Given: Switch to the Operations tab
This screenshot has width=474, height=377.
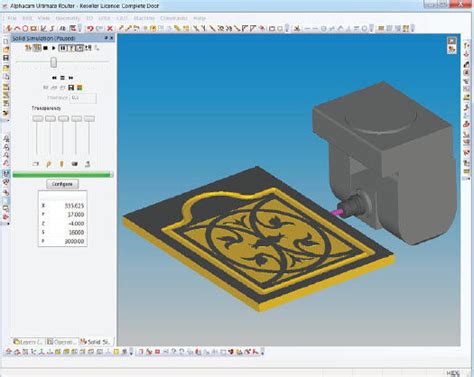Looking at the screenshot, I should 62,342.
